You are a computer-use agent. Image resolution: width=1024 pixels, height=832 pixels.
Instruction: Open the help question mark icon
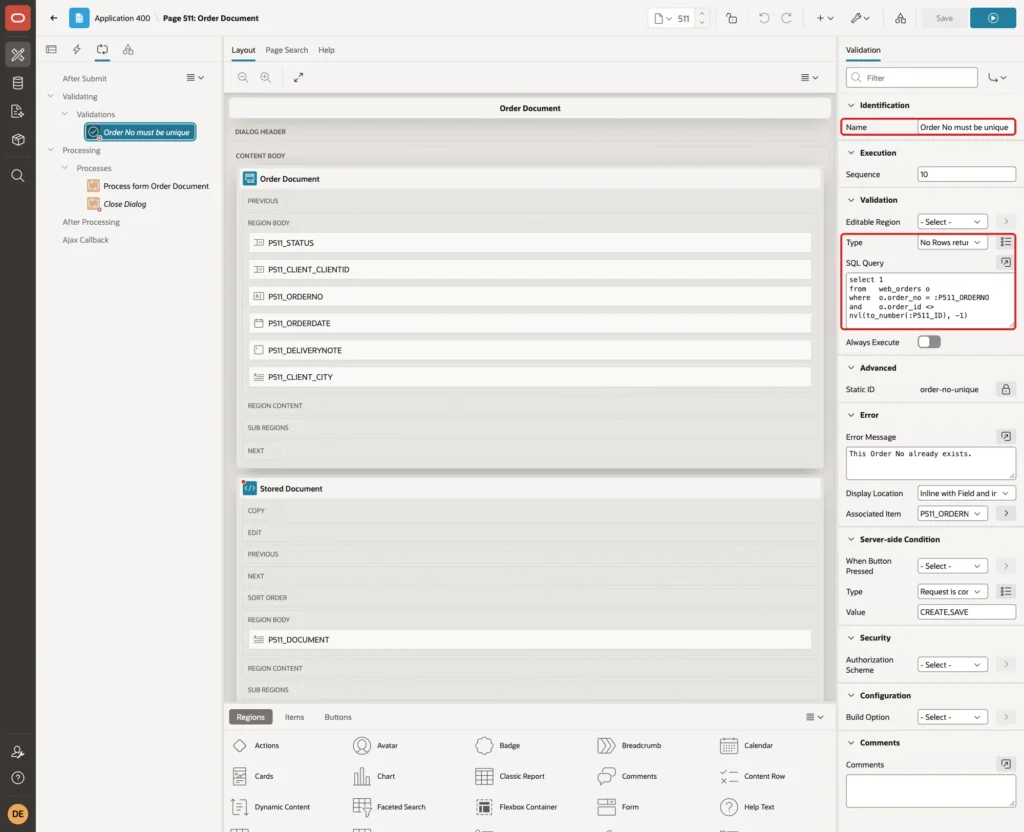coord(18,778)
